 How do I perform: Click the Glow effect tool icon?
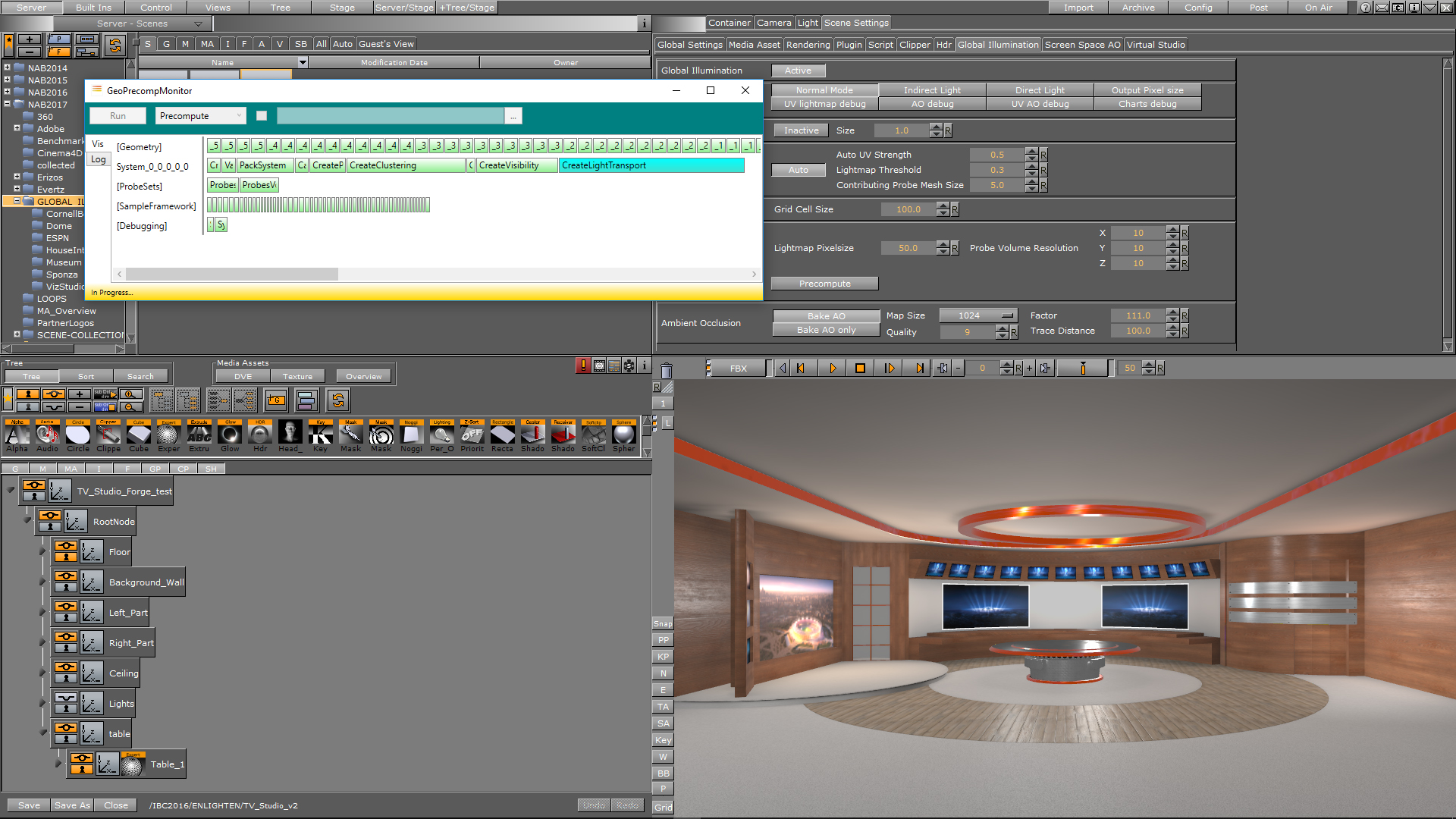pyautogui.click(x=229, y=436)
